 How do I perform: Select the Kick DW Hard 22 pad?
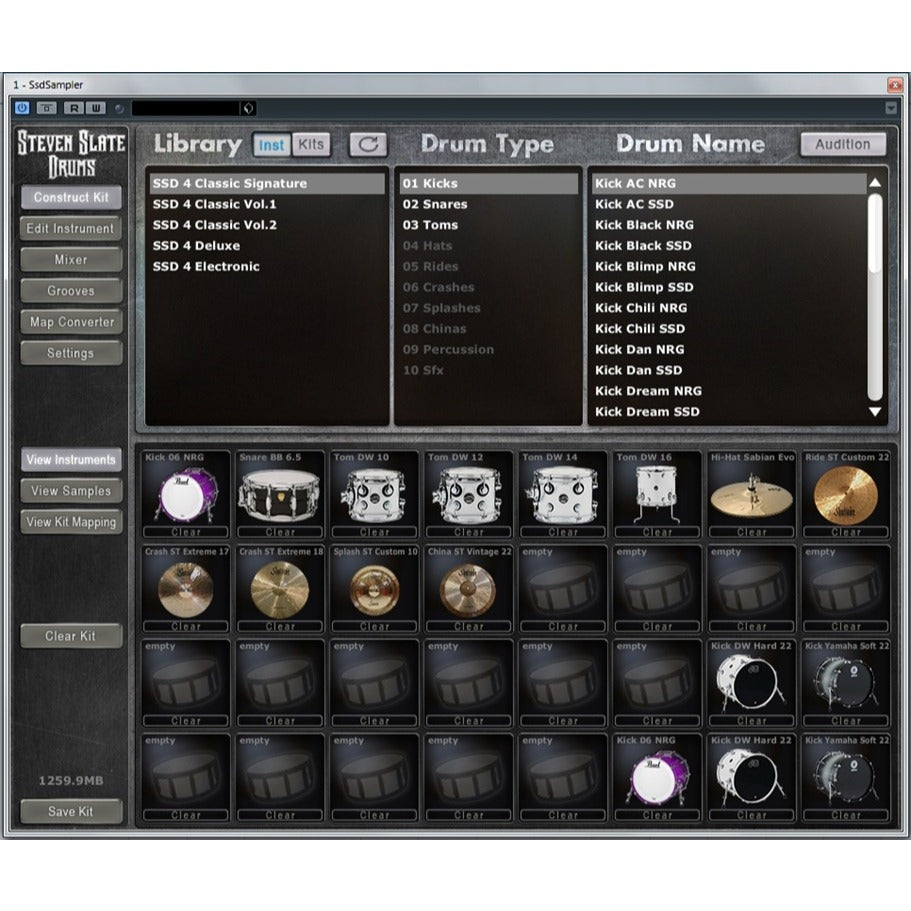tap(751, 680)
